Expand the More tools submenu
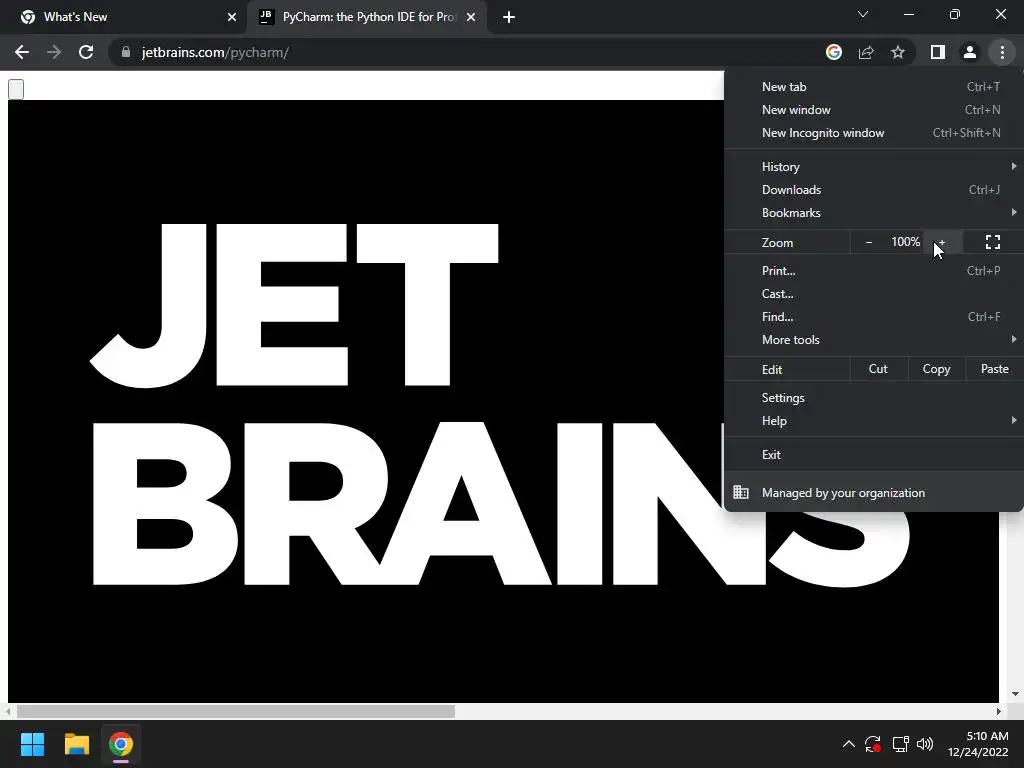 pyautogui.click(x=874, y=340)
